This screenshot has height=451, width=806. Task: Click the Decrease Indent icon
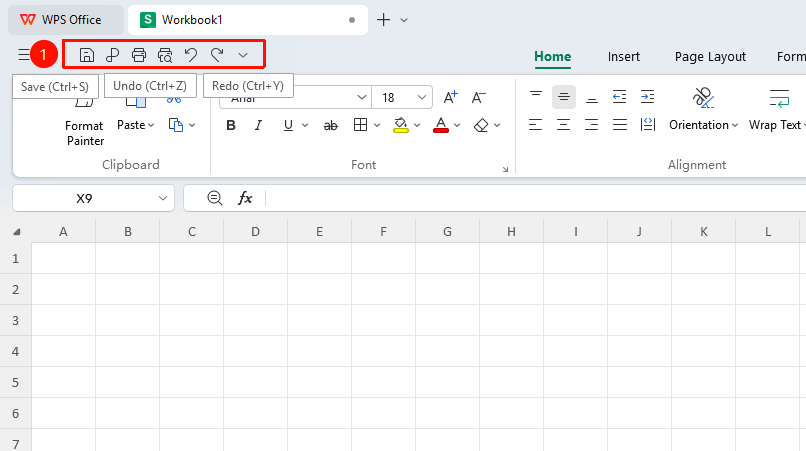pos(619,97)
